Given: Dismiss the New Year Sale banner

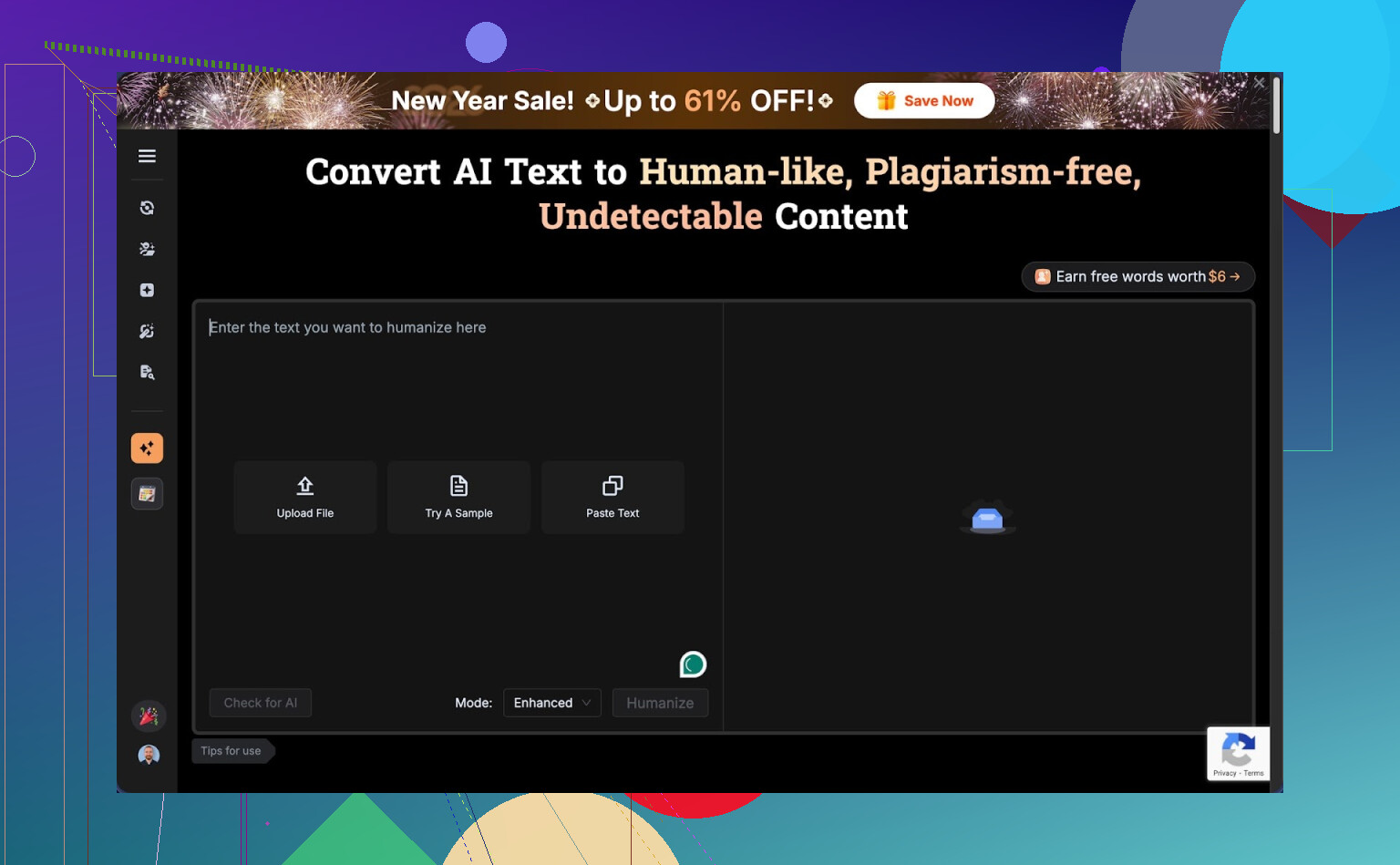Looking at the screenshot, I should pyautogui.click(x=1259, y=83).
